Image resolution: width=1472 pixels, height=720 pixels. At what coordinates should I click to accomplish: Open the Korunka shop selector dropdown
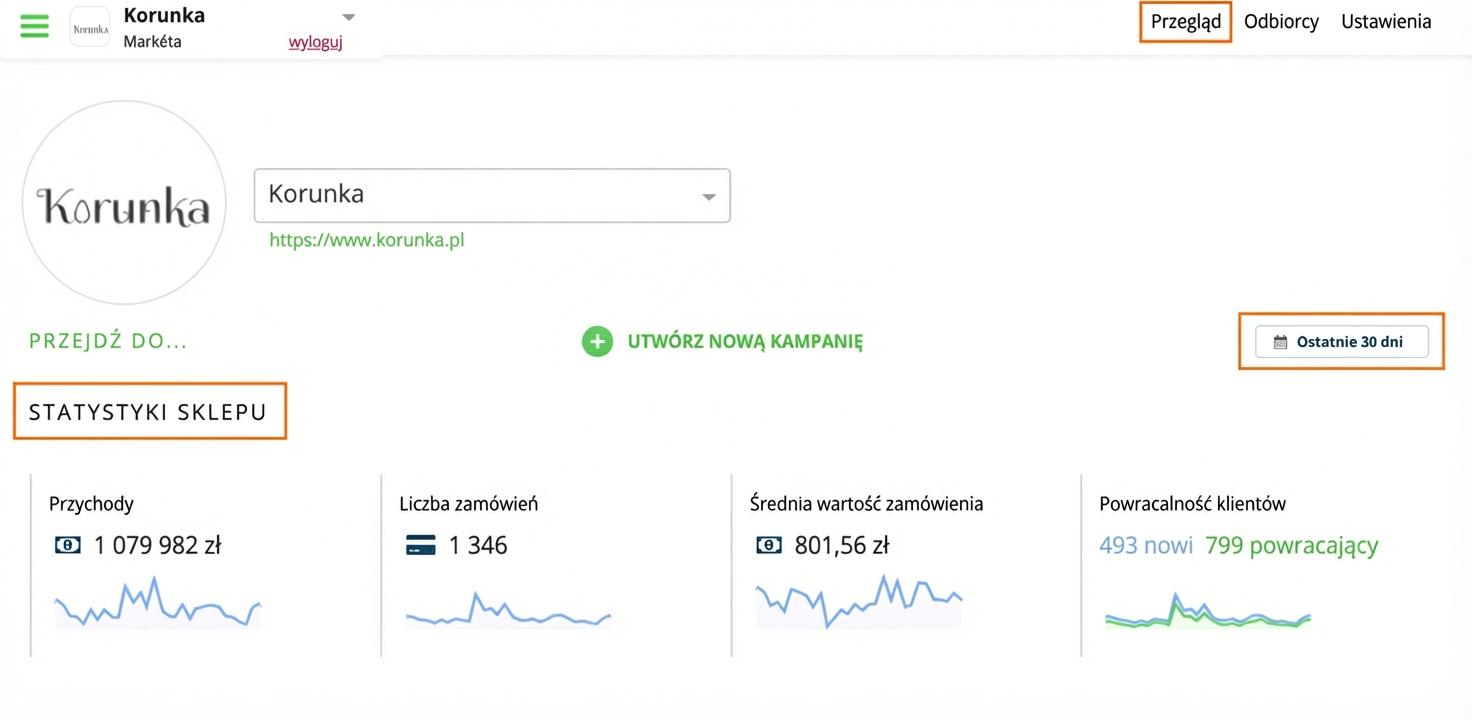(x=492, y=195)
